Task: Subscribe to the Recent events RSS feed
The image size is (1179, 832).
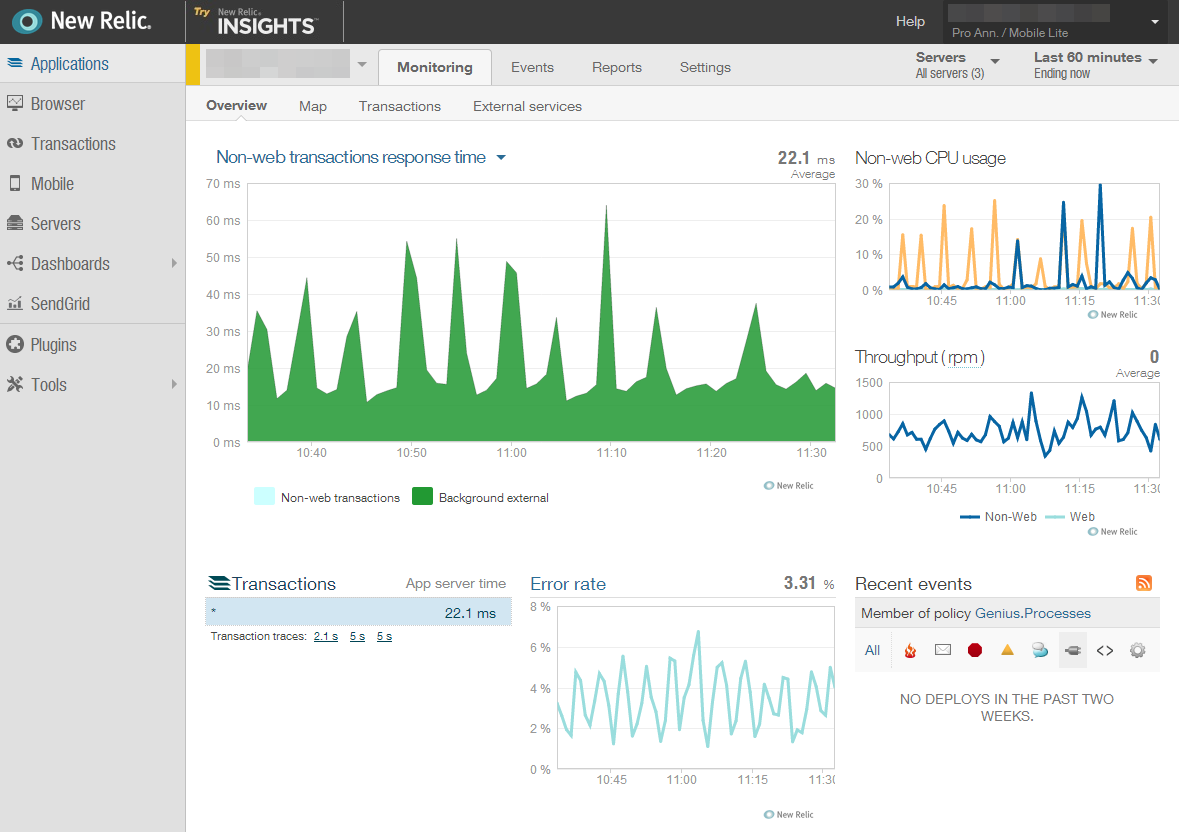Action: coord(1144,583)
